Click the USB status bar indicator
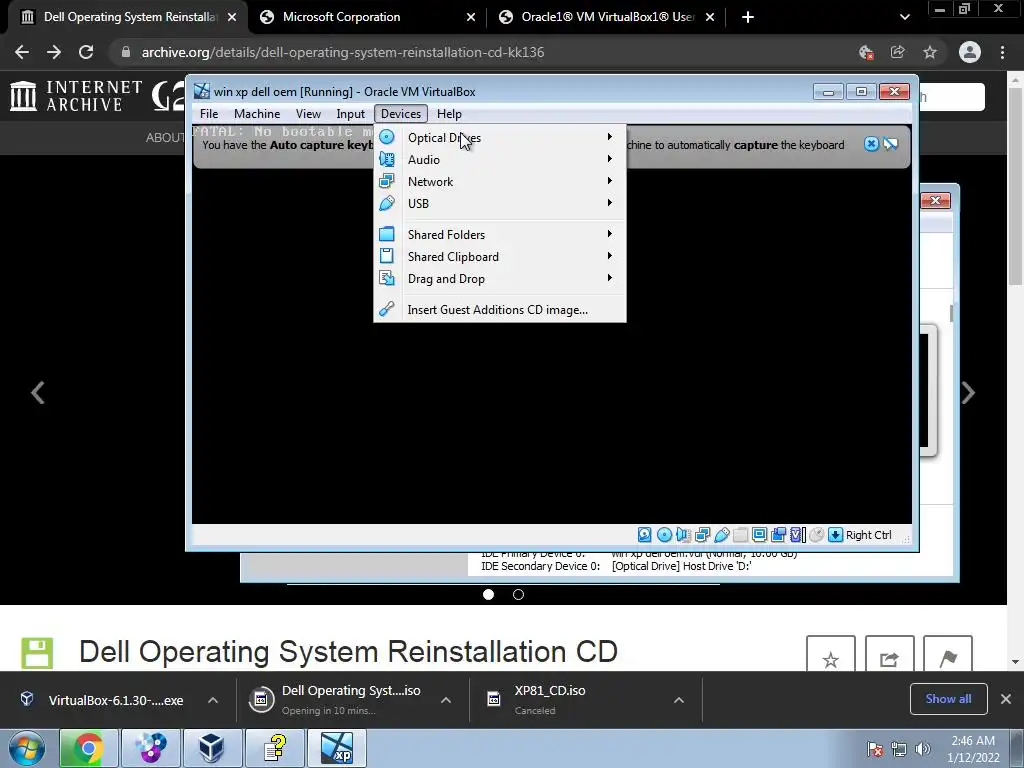 pyautogui.click(x=722, y=535)
